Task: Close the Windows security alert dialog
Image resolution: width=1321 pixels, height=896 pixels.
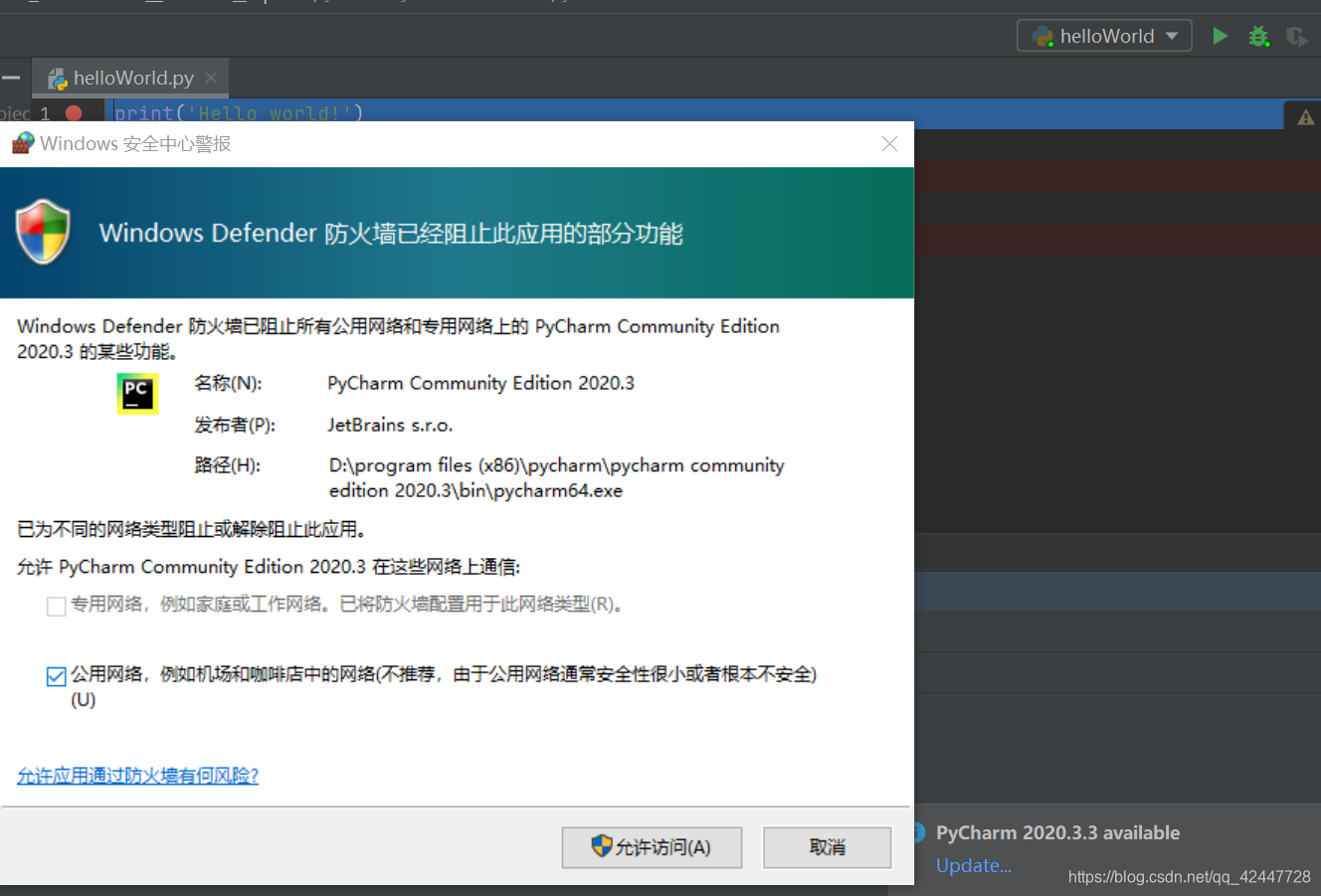Action: point(889,144)
